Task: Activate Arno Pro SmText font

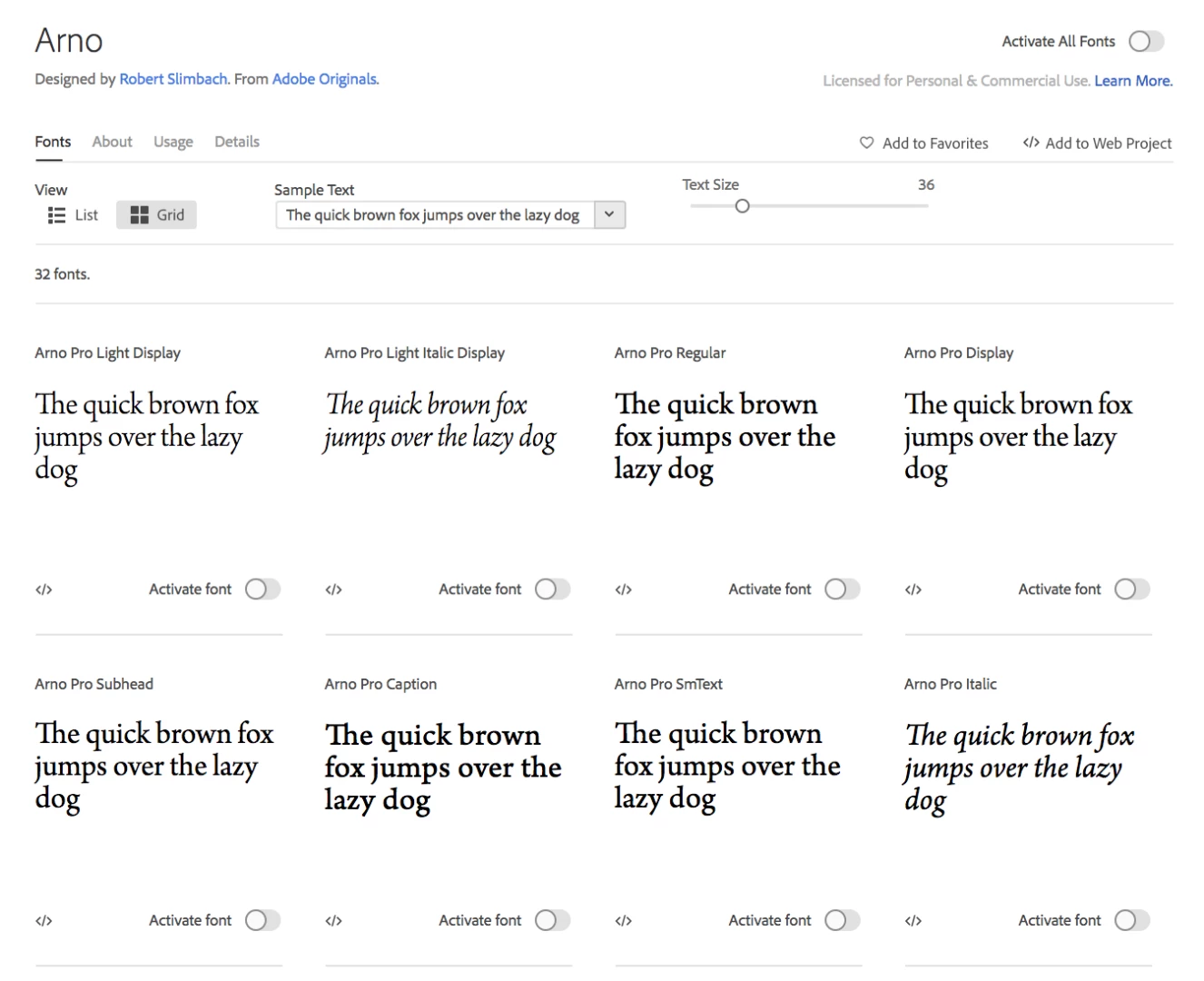Action: [x=842, y=921]
